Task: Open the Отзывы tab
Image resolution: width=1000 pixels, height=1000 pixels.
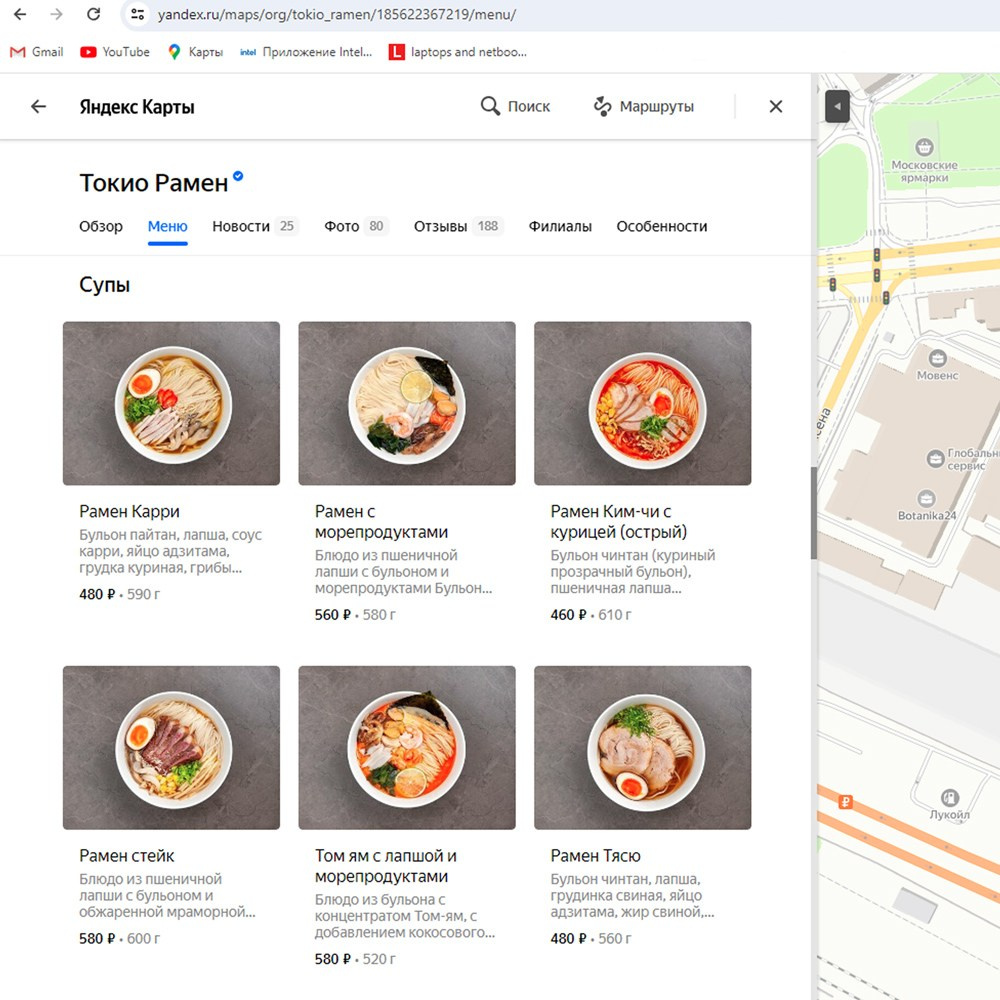Action: click(441, 226)
